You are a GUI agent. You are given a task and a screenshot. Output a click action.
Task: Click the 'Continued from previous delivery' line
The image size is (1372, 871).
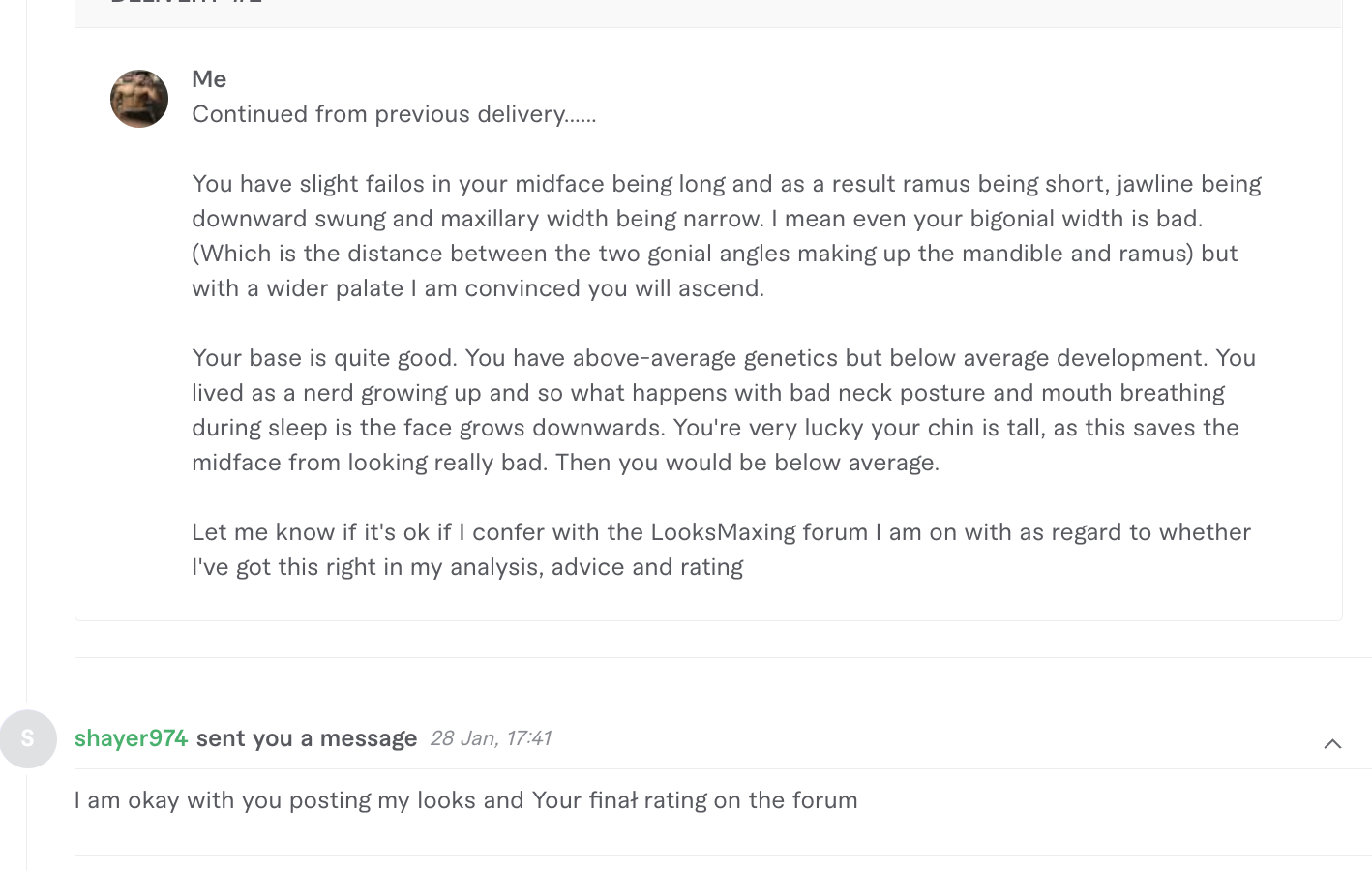(x=394, y=114)
